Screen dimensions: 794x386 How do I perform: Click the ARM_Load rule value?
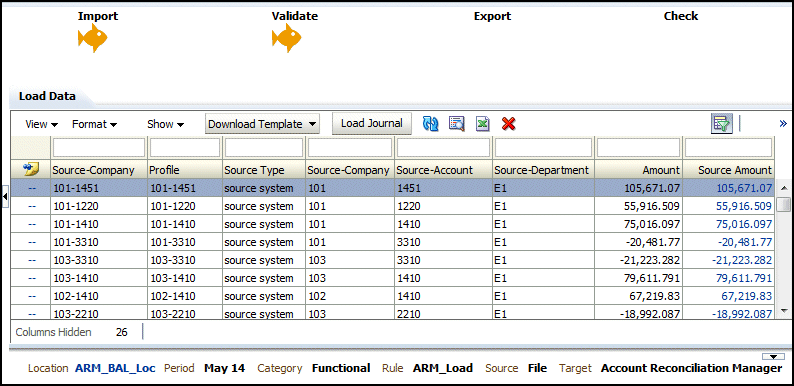point(443,368)
